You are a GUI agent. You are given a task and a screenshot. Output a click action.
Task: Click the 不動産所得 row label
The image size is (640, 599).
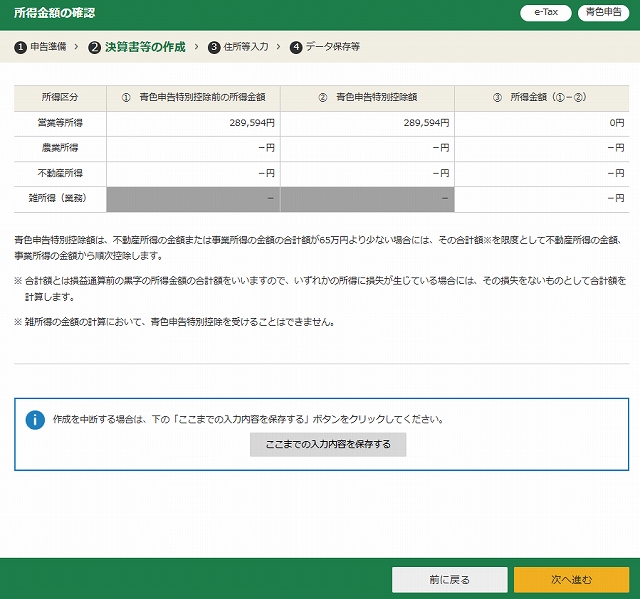point(60,173)
